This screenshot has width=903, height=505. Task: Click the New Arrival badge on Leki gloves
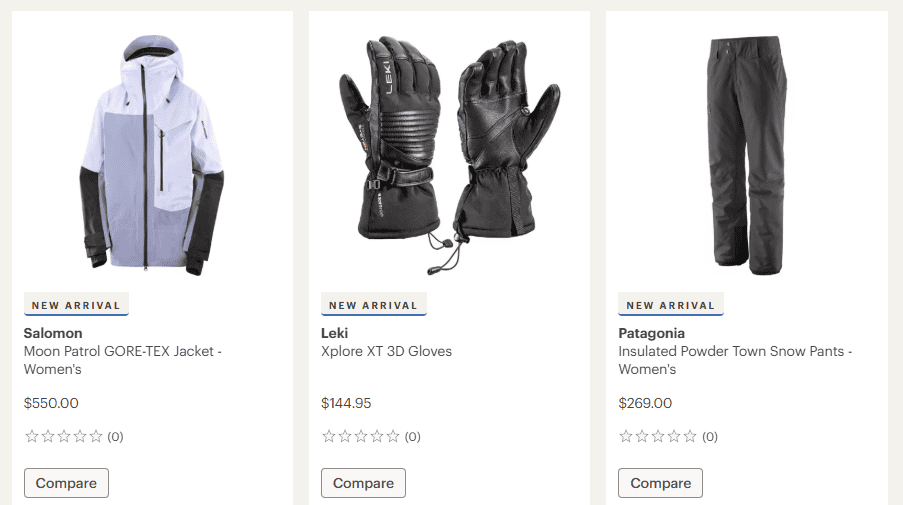pos(373,305)
